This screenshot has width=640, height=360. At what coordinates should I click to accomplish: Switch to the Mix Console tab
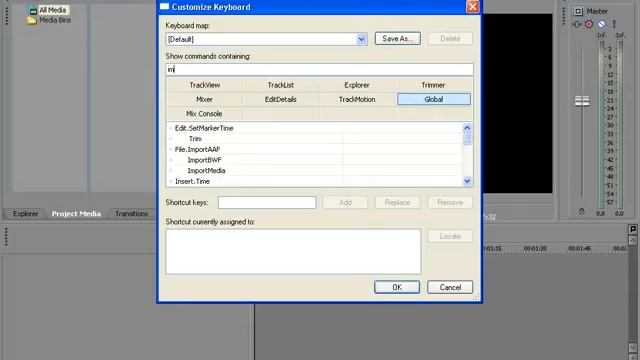click(204, 113)
